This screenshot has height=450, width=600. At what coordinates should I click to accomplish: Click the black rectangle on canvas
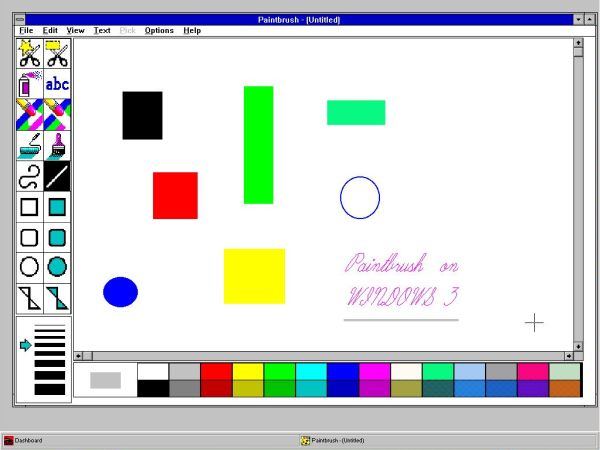click(x=142, y=116)
